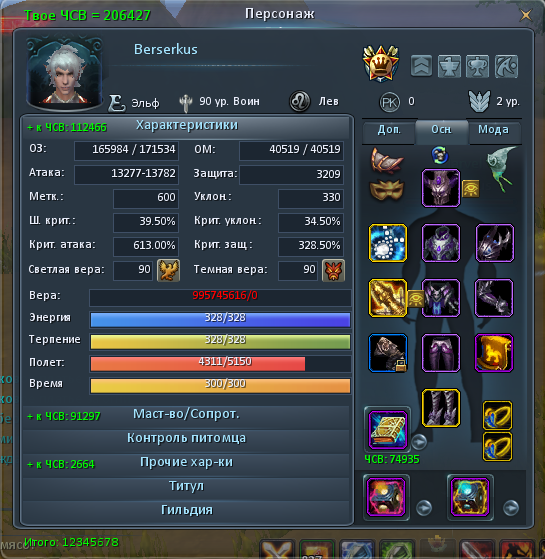Screen dimensions: 545x559
Task: Click the arrow beside the spellbook slot
Action: point(419,441)
